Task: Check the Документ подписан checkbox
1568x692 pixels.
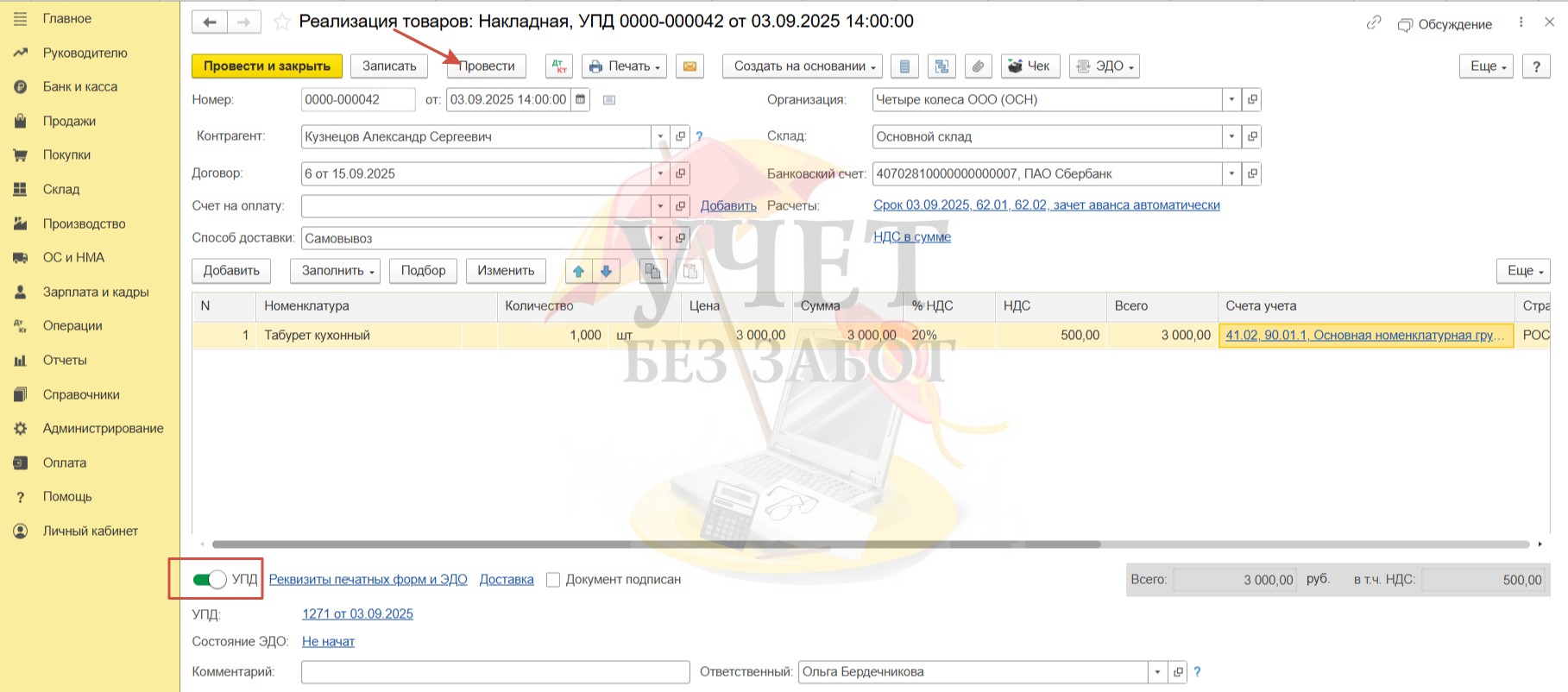Action: 553,580
